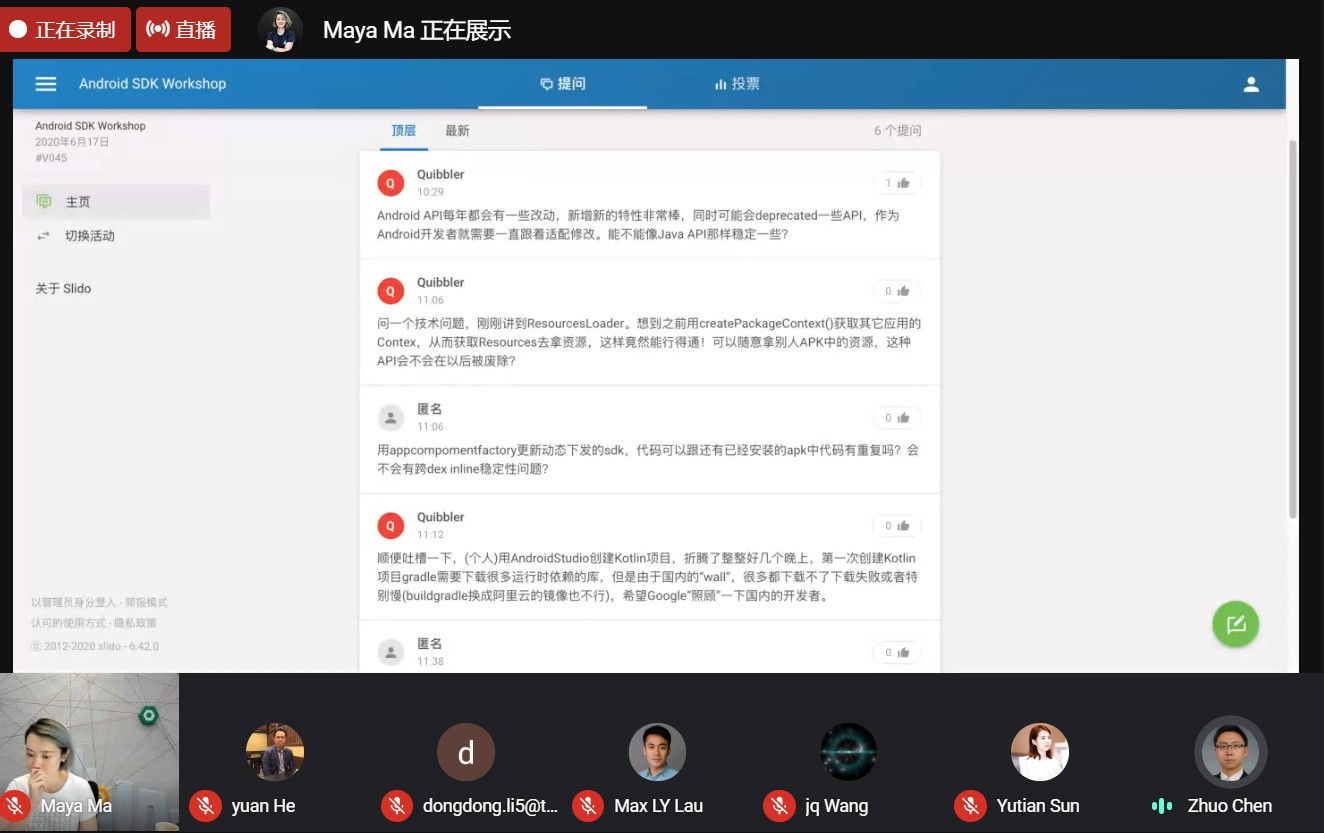Click the anonymous avatar on the 11:38 question
The image size is (1324, 833).
click(391, 653)
